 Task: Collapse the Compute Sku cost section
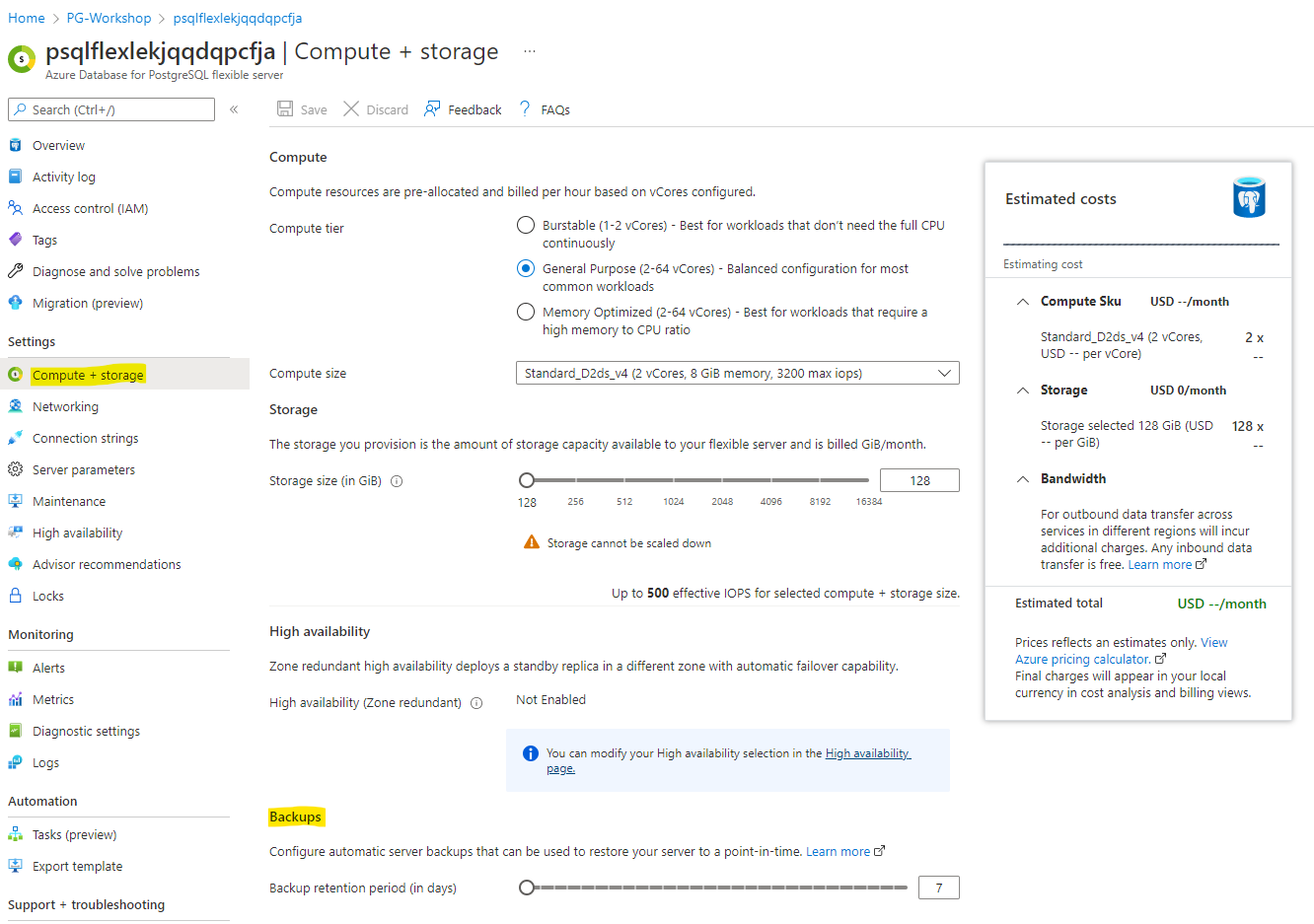(1022, 301)
